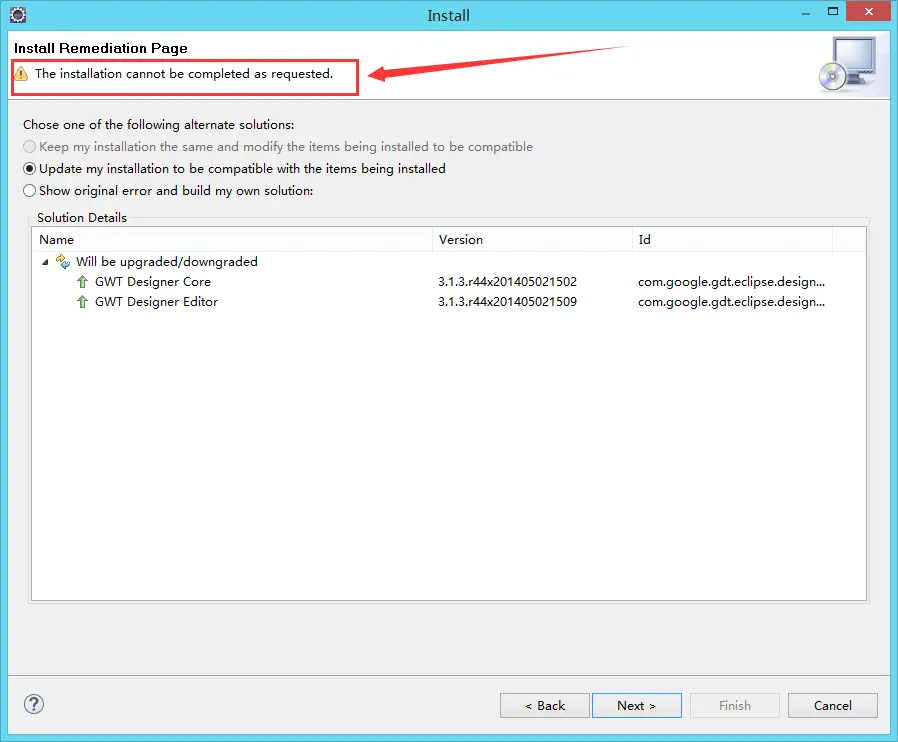This screenshot has width=898, height=742.
Task: Click 'The installation cannot be completed' message
Action: point(184,74)
